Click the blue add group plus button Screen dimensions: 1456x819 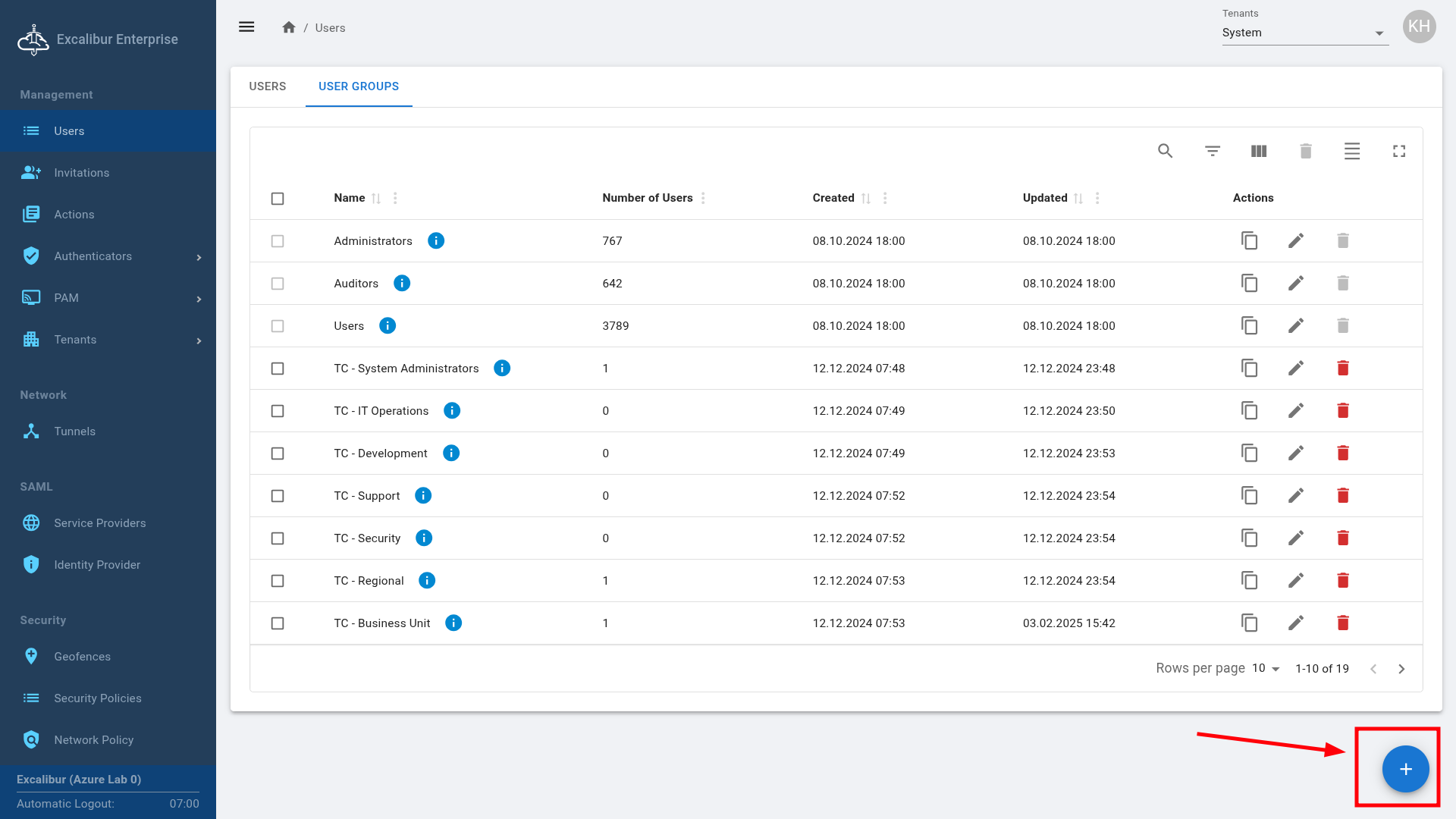pyautogui.click(x=1405, y=769)
